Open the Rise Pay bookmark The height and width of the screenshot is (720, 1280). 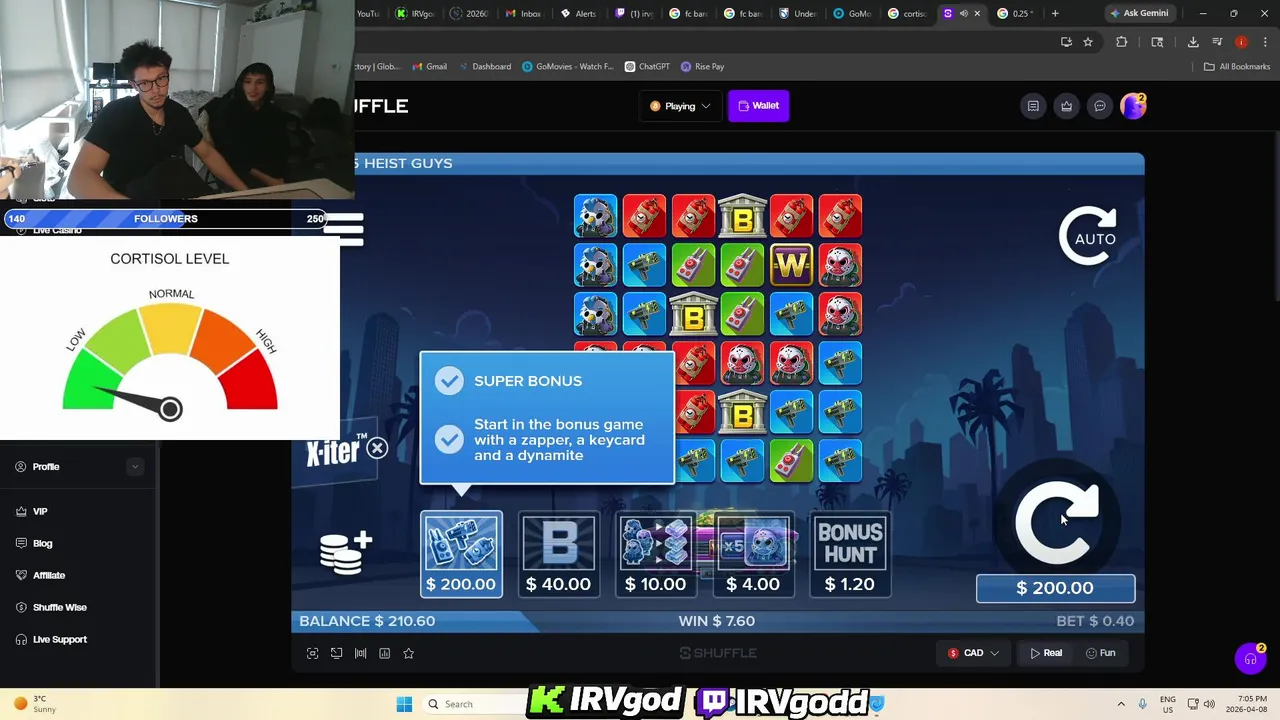702,66
